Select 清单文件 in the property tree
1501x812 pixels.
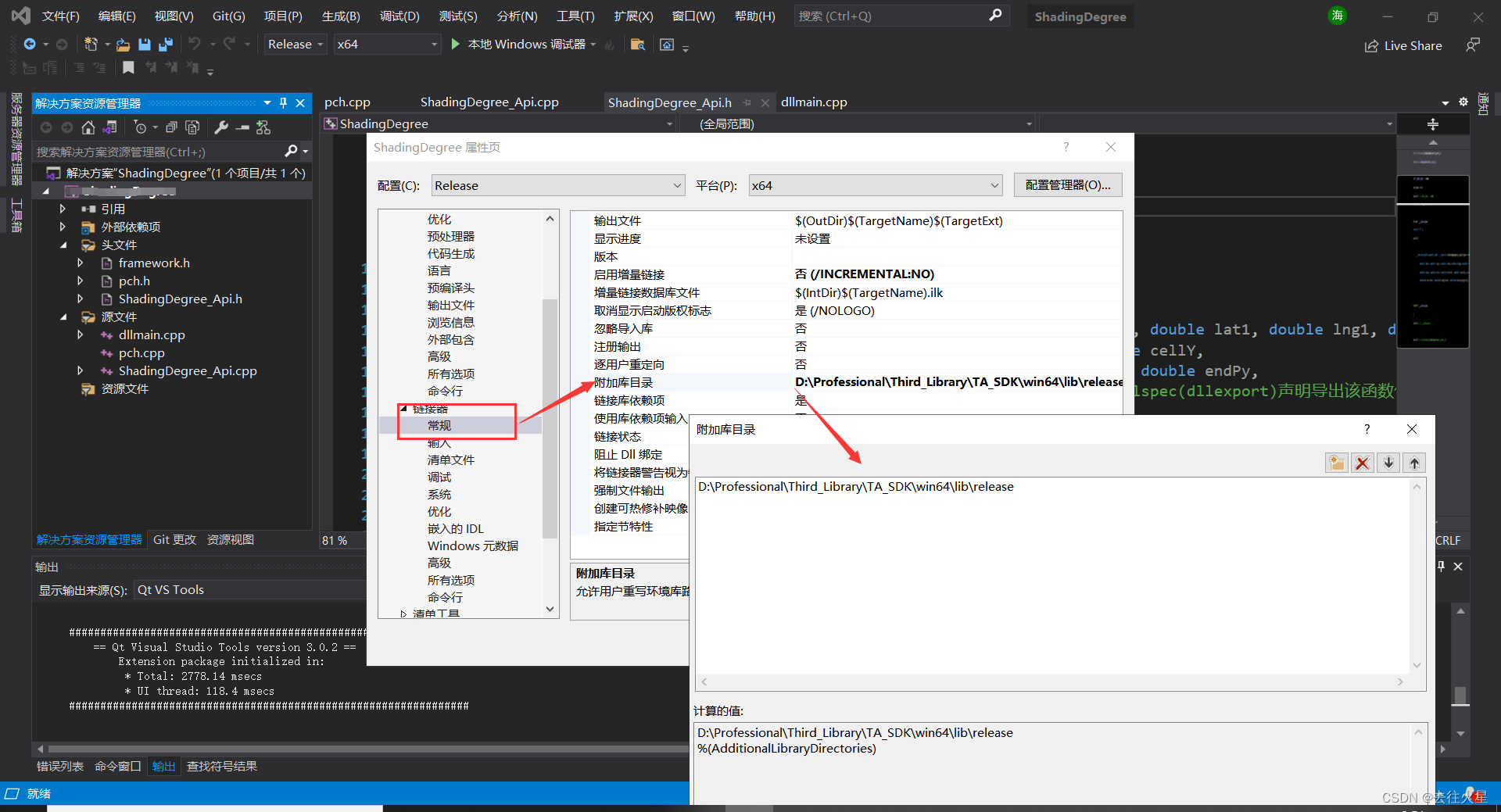coord(450,460)
